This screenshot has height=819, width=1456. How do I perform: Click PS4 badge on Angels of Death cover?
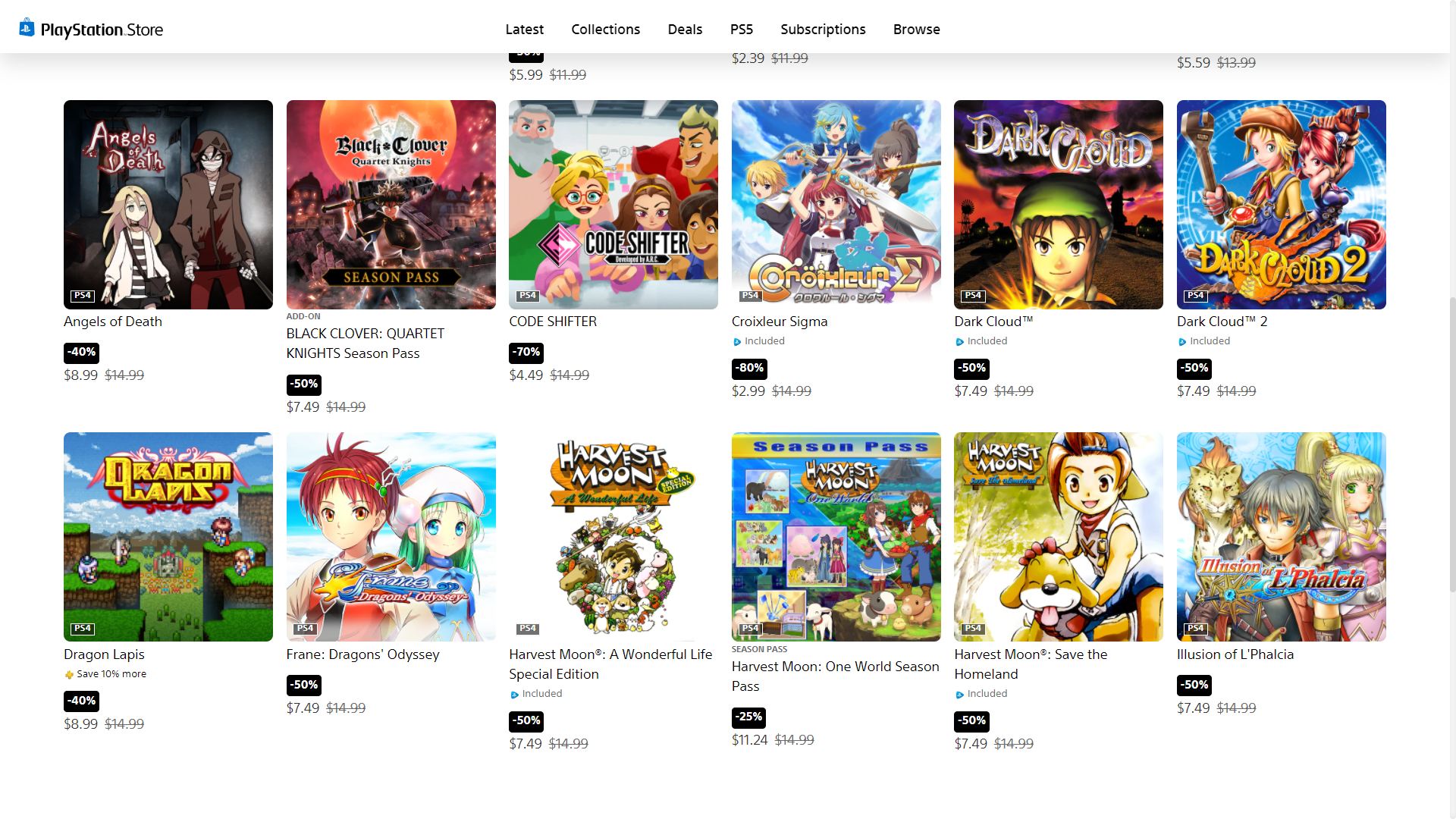tap(82, 296)
